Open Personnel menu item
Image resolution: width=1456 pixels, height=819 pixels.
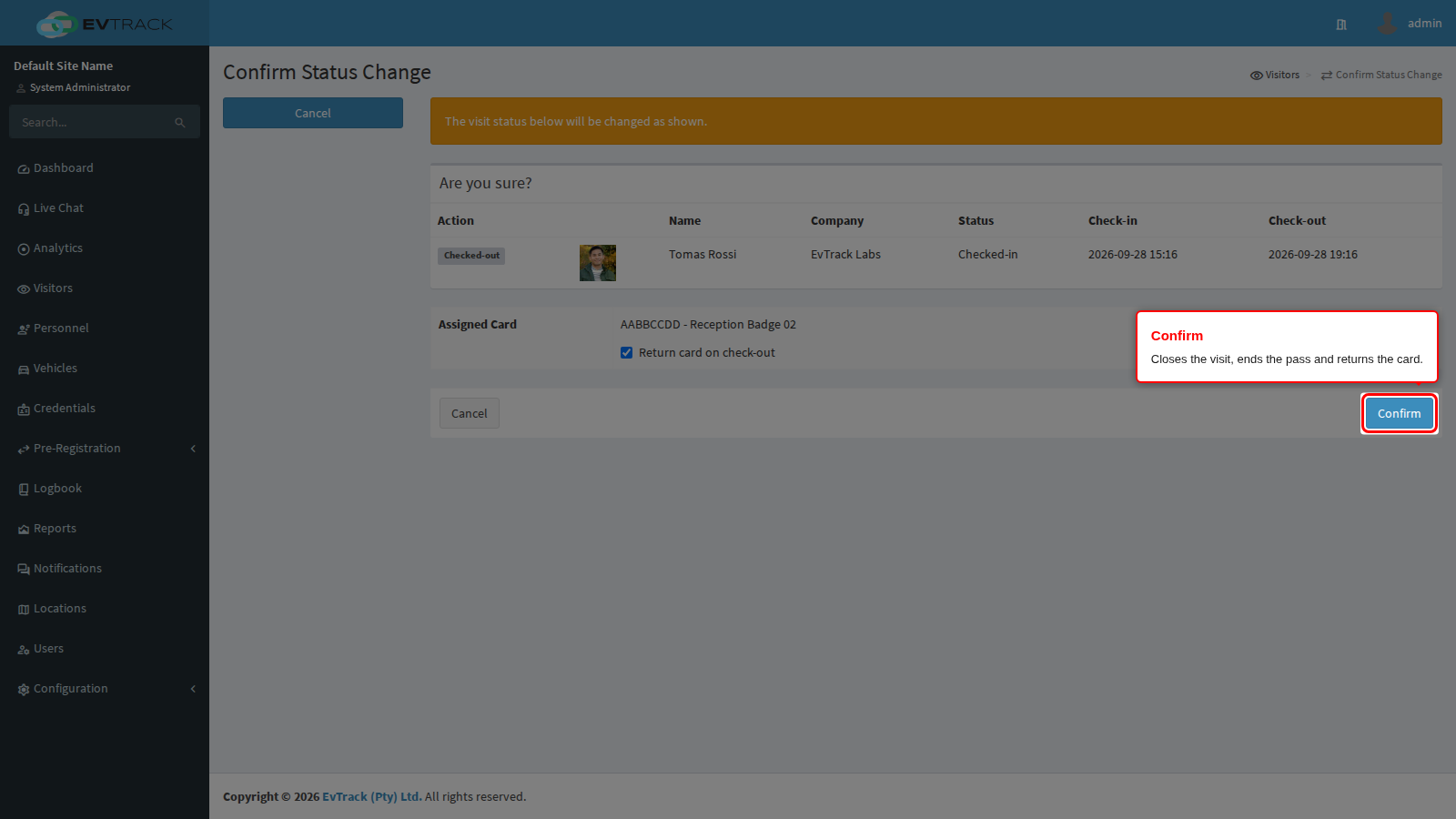click(x=105, y=329)
